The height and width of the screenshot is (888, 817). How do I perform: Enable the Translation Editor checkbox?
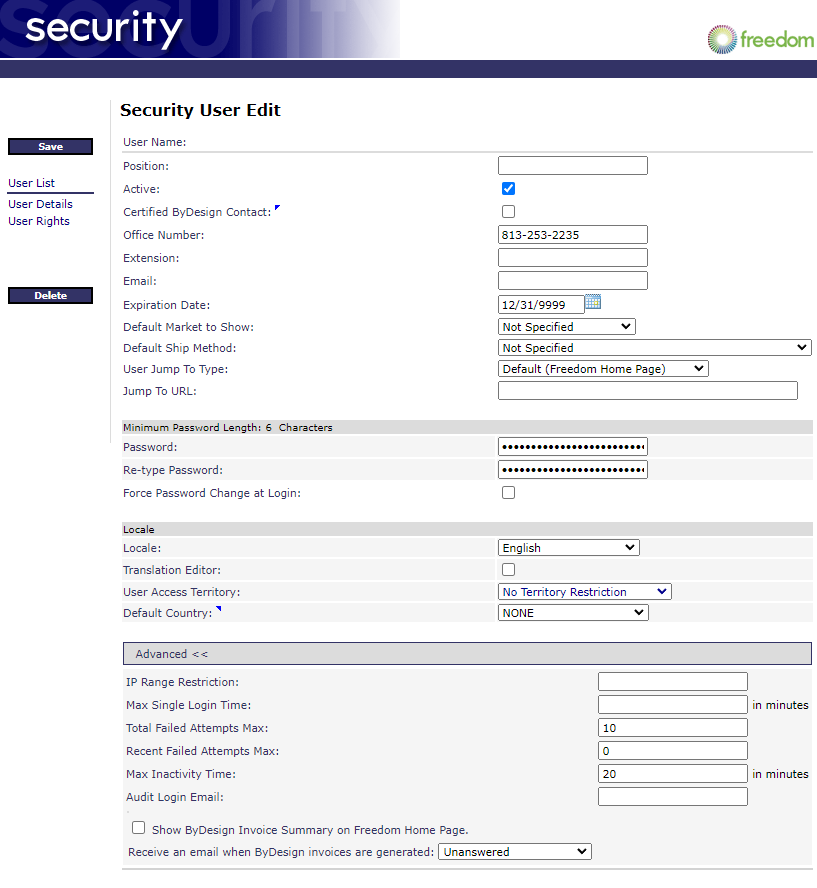click(x=508, y=569)
